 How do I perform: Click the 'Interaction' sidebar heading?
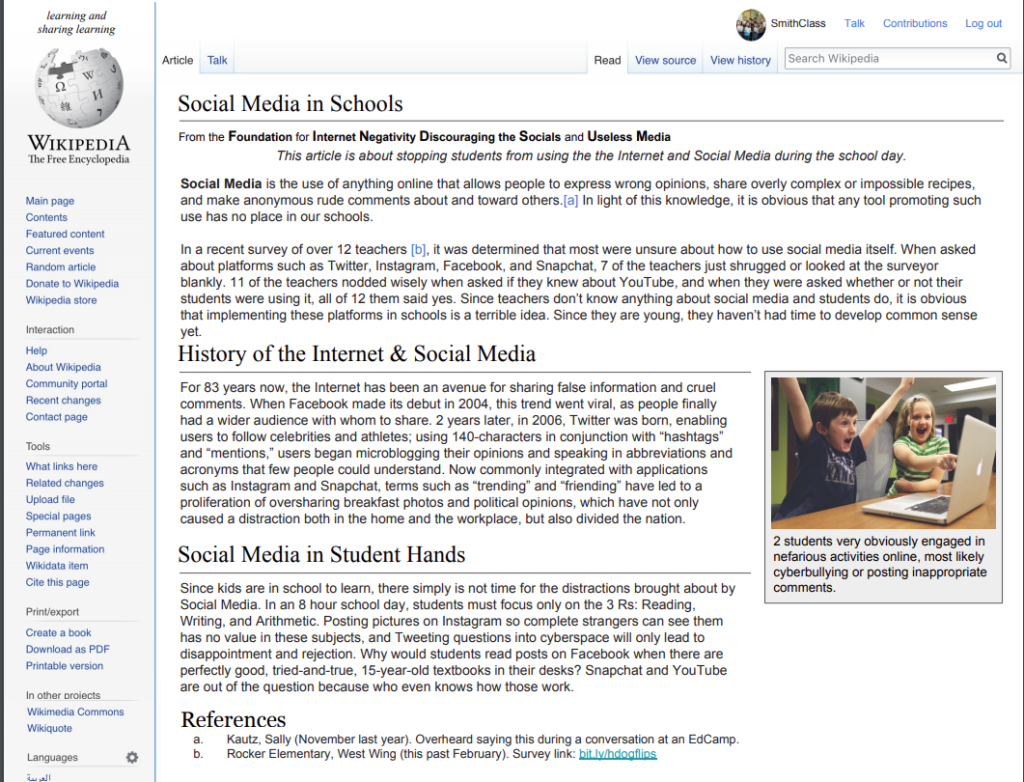click(50, 330)
